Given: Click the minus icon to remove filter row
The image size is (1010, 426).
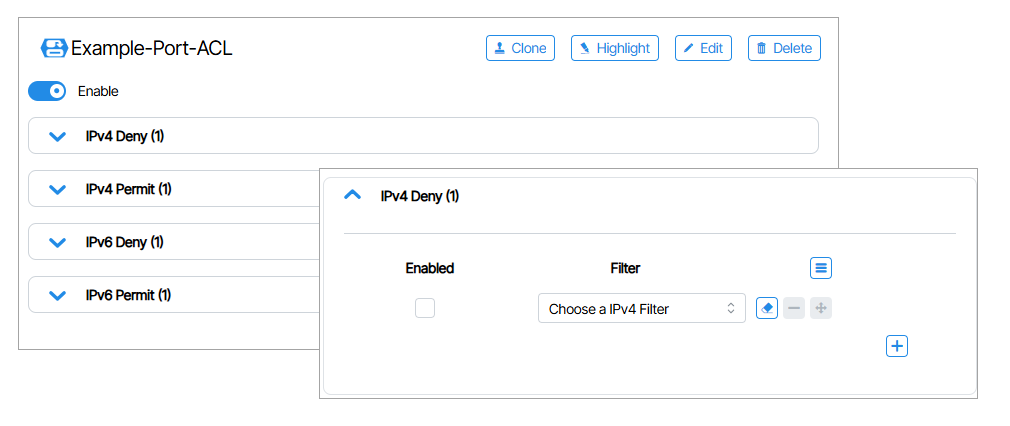Looking at the screenshot, I should tap(794, 308).
